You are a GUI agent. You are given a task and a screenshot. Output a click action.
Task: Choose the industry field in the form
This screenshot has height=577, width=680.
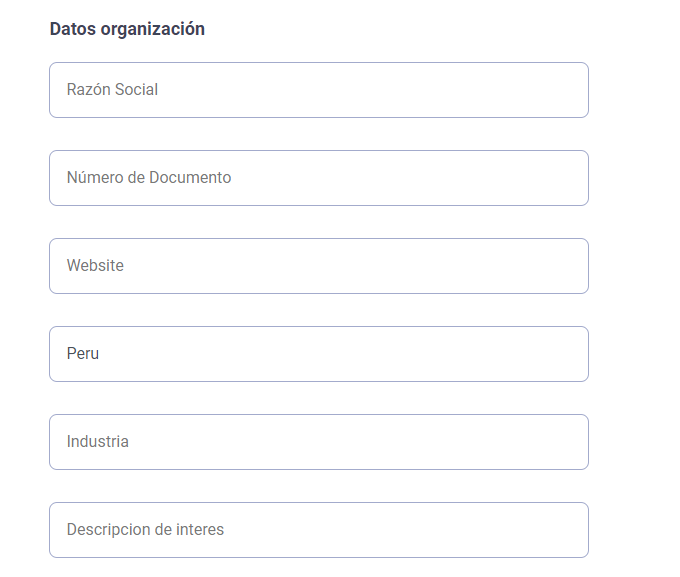[x=318, y=442]
